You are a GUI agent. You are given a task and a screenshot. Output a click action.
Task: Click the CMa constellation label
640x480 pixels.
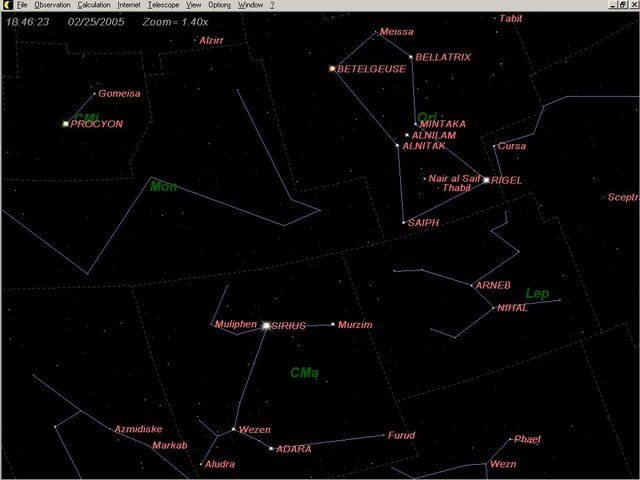click(304, 373)
